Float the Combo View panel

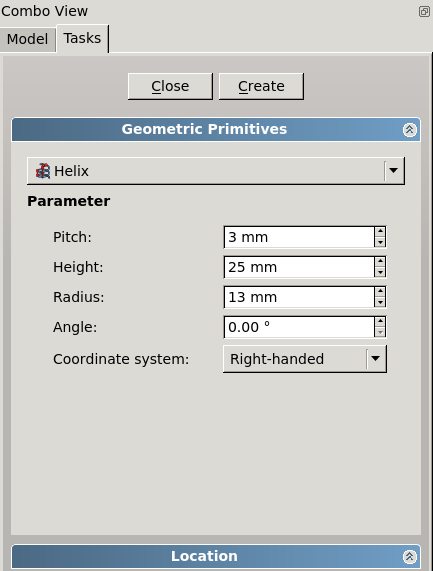[x=424, y=11]
